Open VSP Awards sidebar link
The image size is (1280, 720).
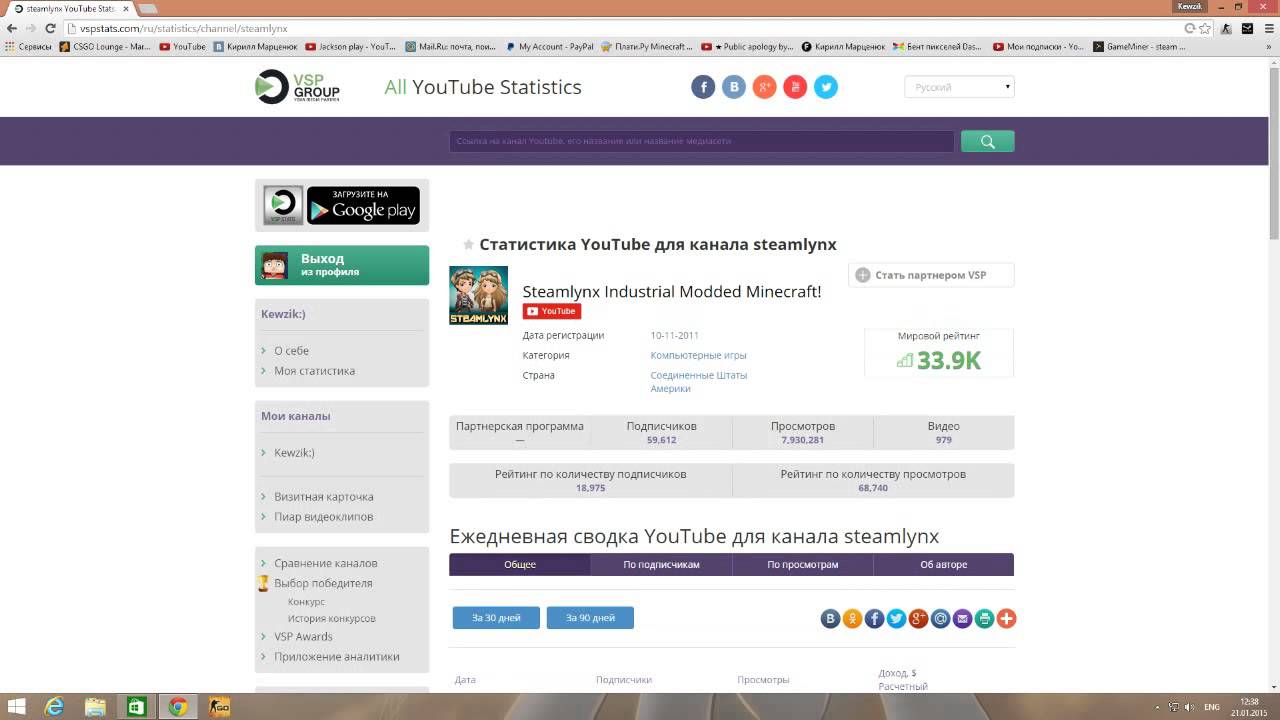pyautogui.click(x=303, y=637)
